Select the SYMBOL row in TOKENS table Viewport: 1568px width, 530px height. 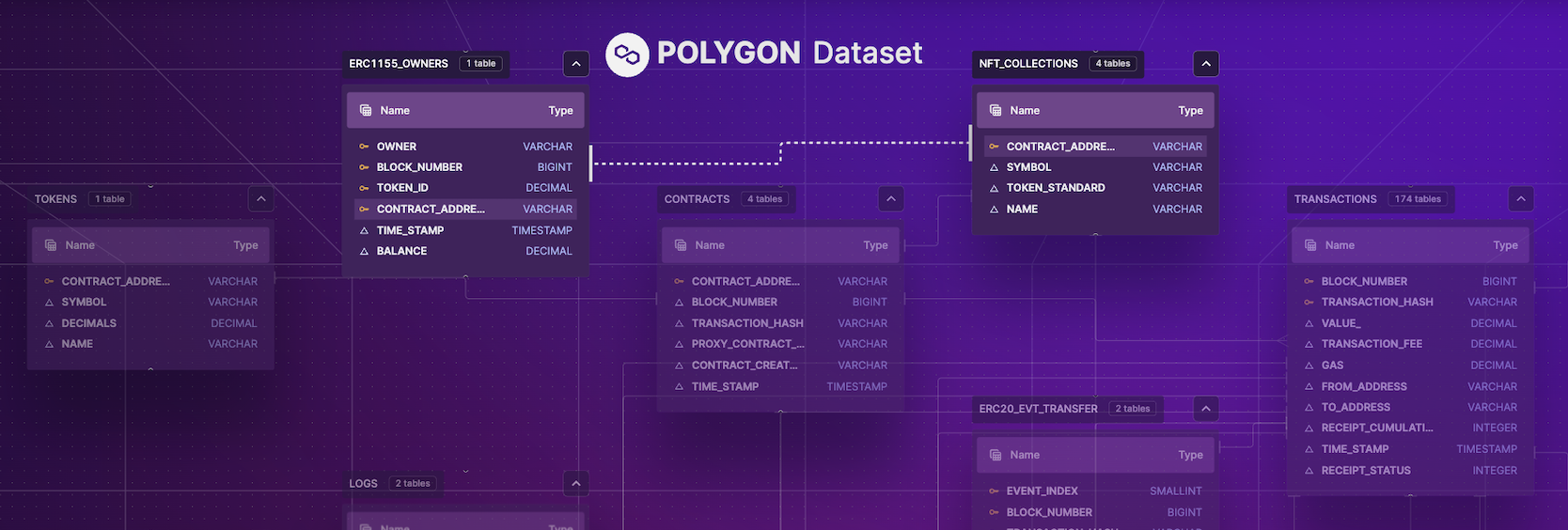(150, 303)
